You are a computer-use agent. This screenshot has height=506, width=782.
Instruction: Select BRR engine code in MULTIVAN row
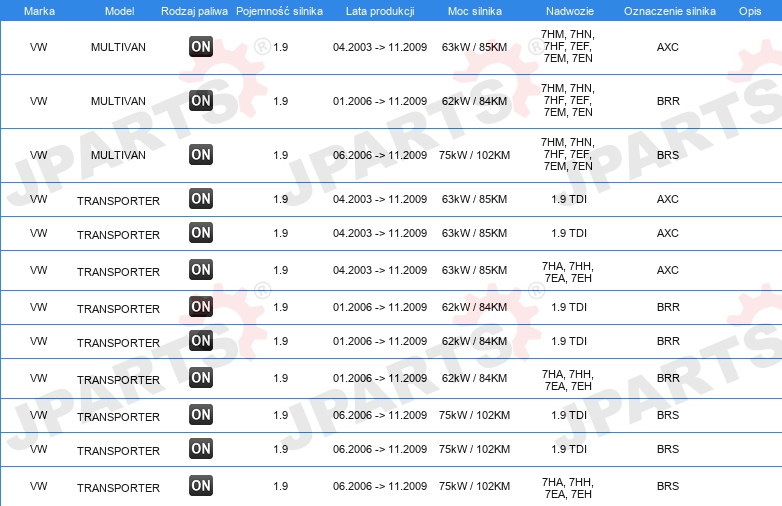[x=668, y=101]
